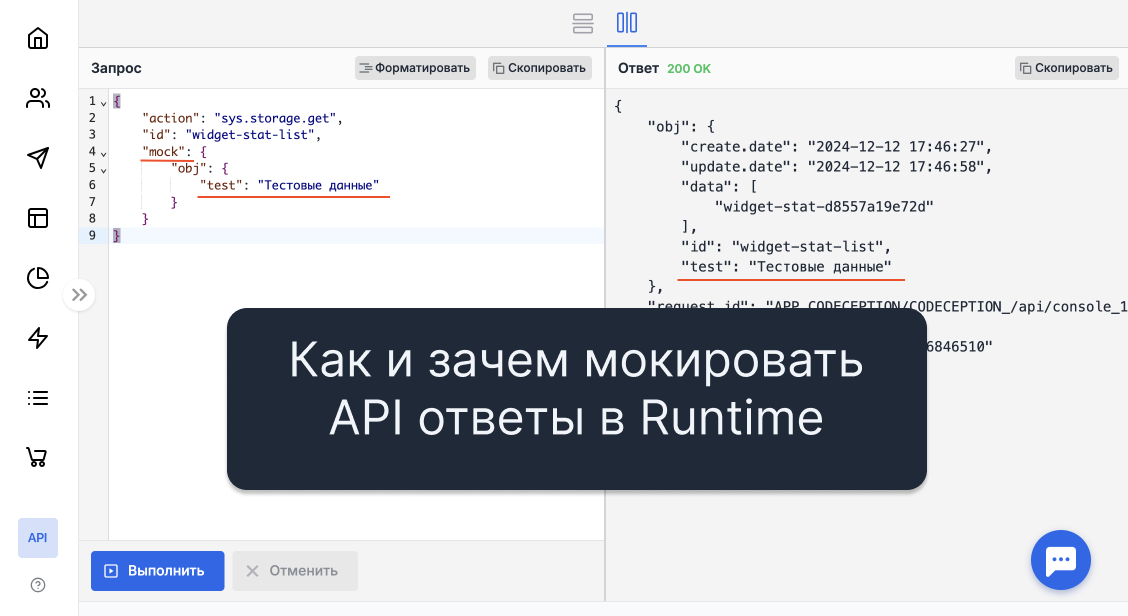Run the request with Выполнить
Screen dimensions: 1128x616
click(x=158, y=571)
